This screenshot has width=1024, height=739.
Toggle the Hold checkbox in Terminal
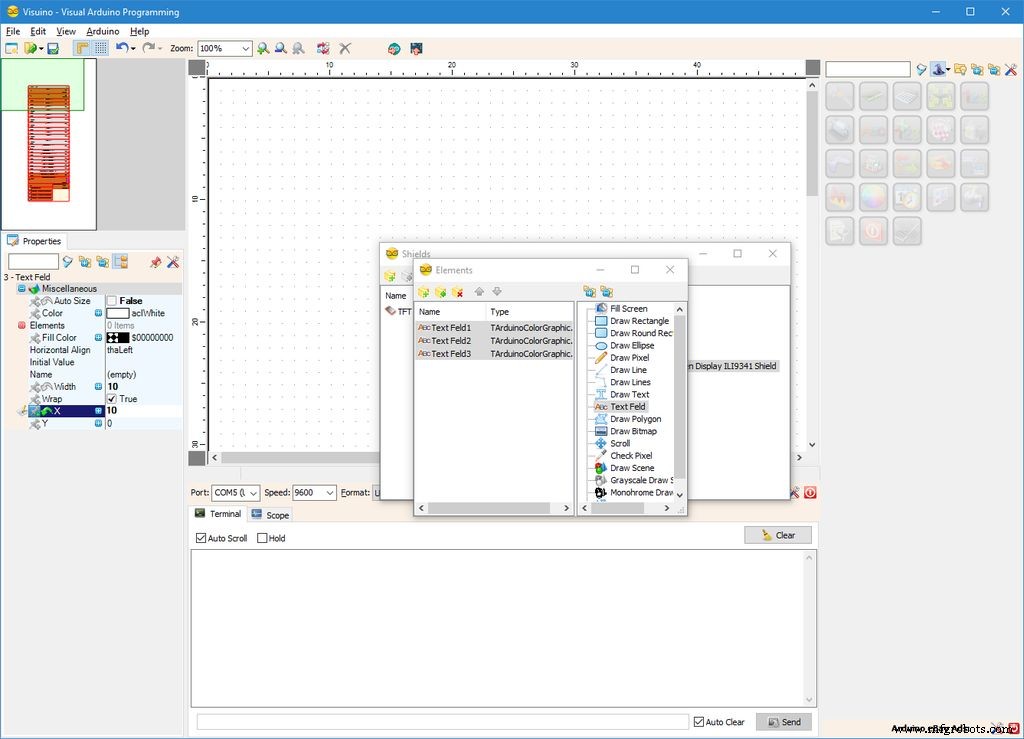(263, 538)
